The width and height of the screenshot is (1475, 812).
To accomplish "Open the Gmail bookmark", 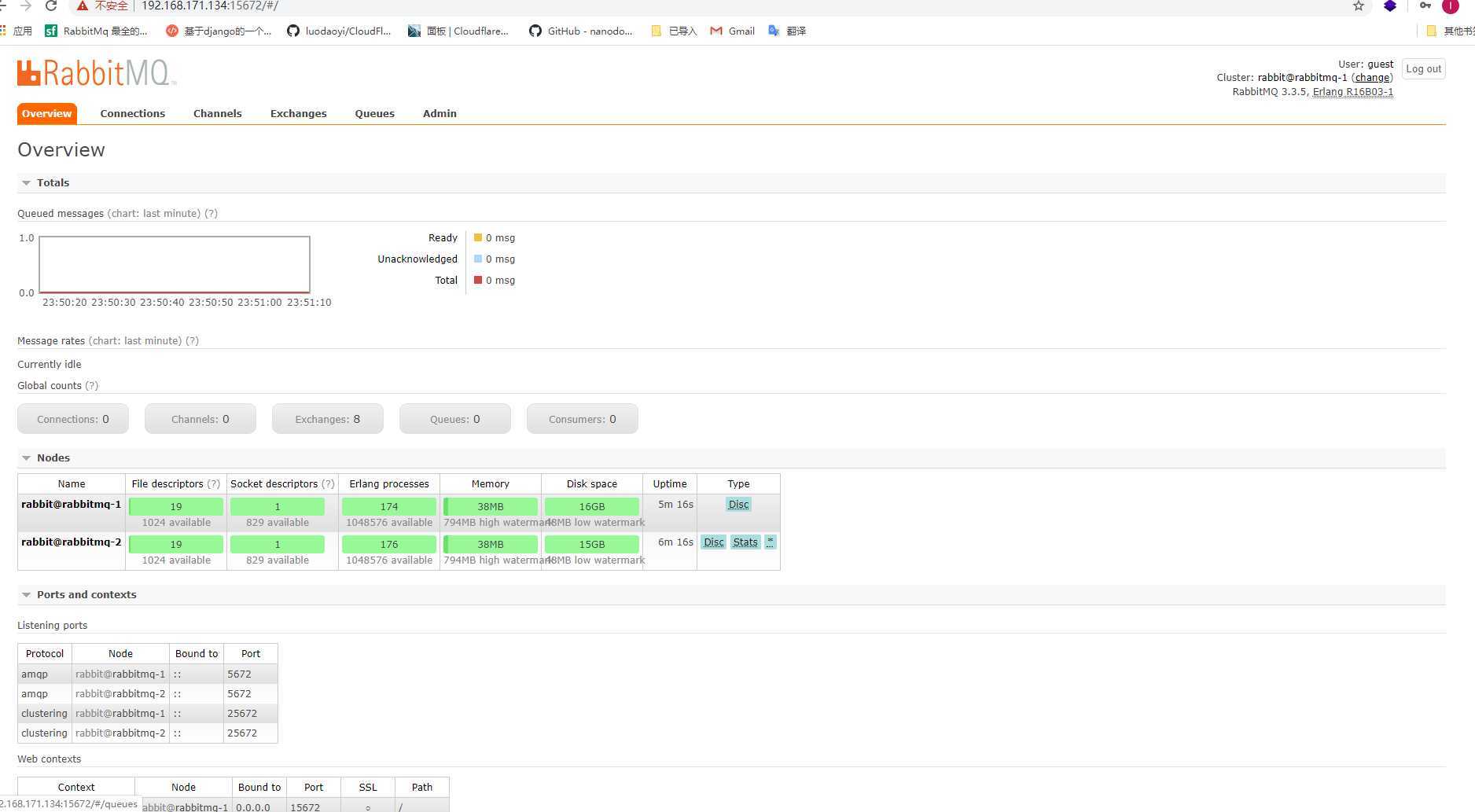I will pyautogui.click(x=732, y=31).
